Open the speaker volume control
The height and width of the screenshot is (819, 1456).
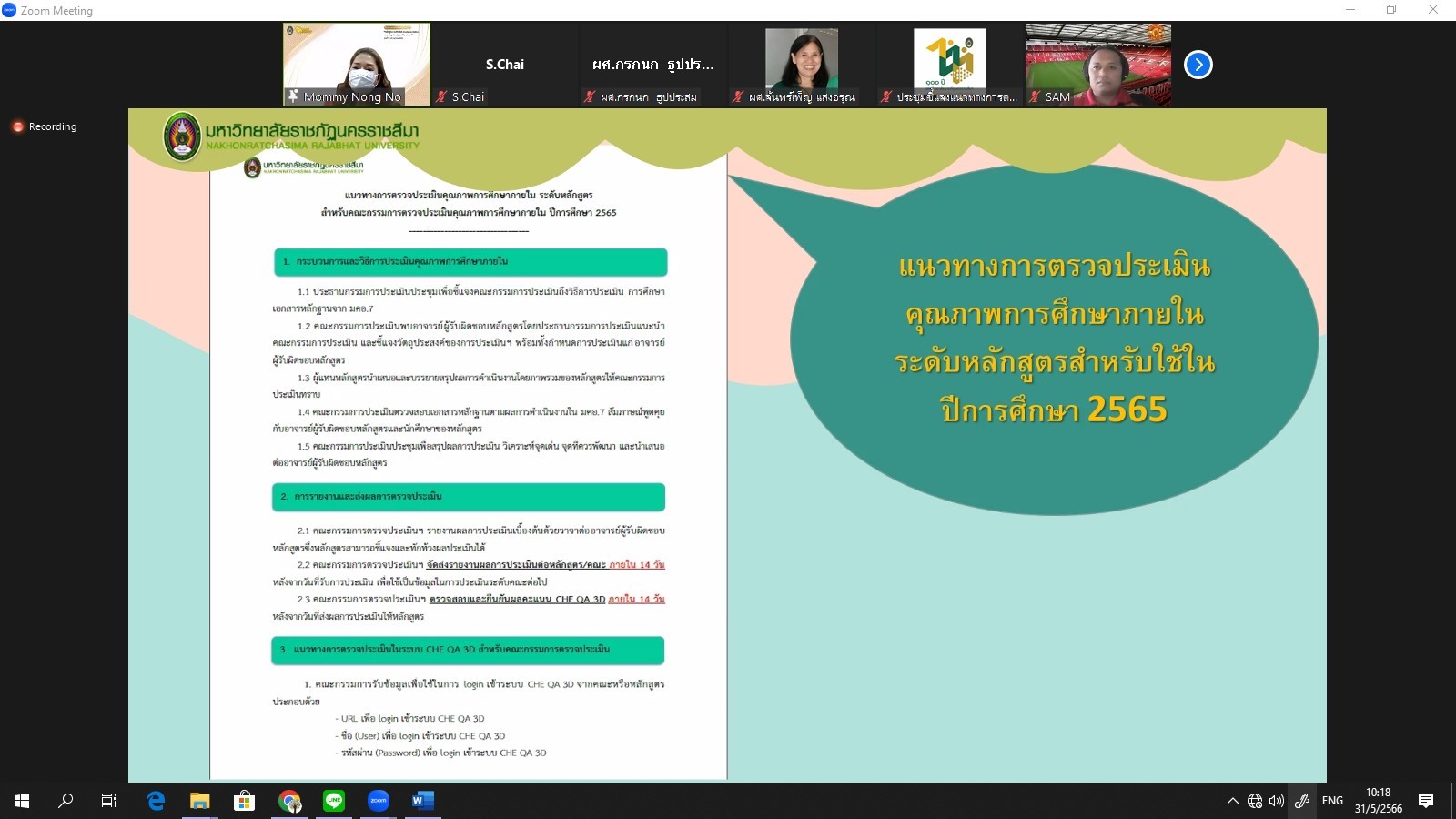coord(1277,801)
